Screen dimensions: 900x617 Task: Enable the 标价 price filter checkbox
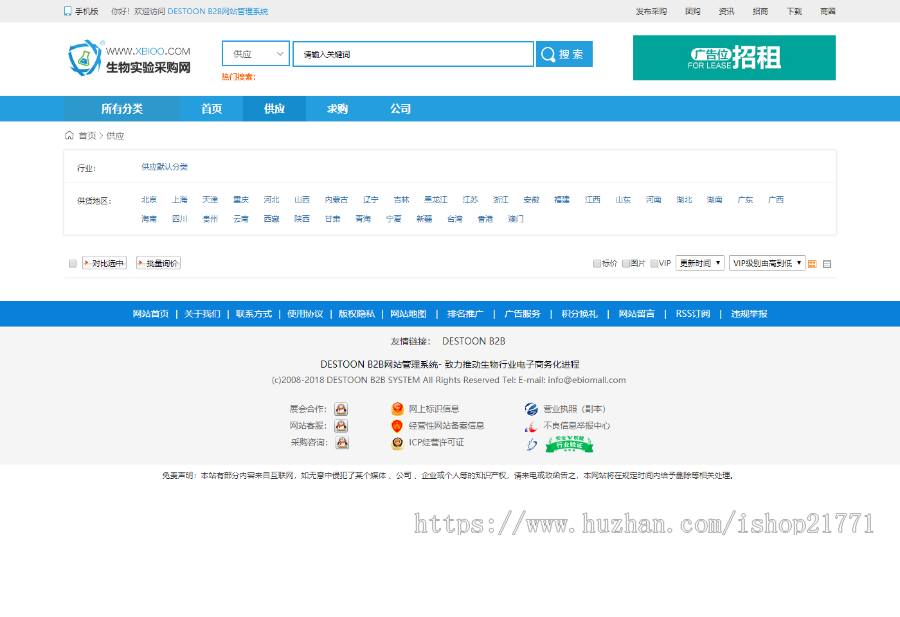tap(597, 262)
